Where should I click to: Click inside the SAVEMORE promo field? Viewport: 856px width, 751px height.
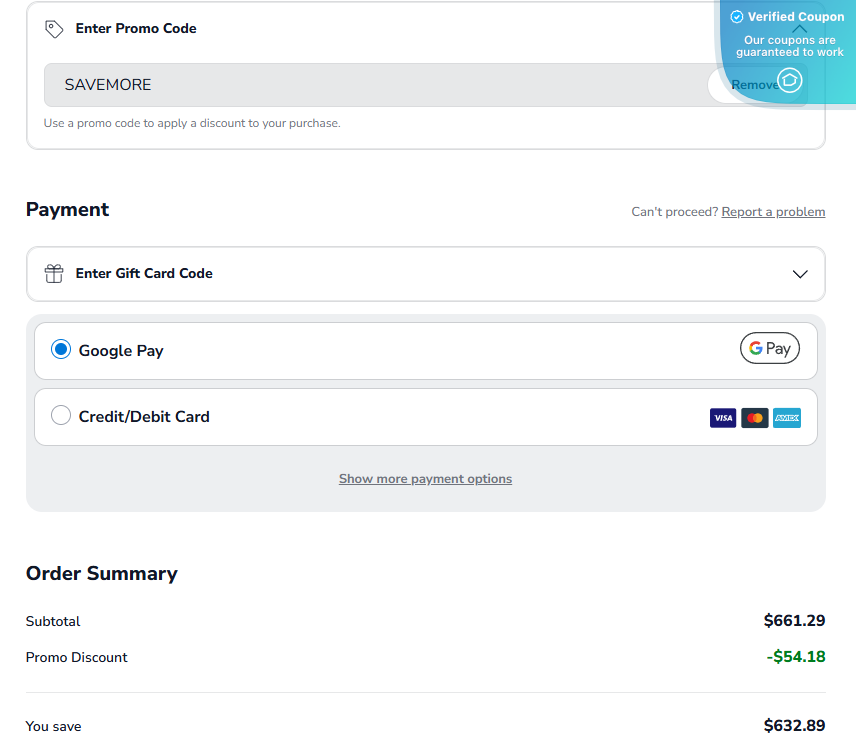300,85
